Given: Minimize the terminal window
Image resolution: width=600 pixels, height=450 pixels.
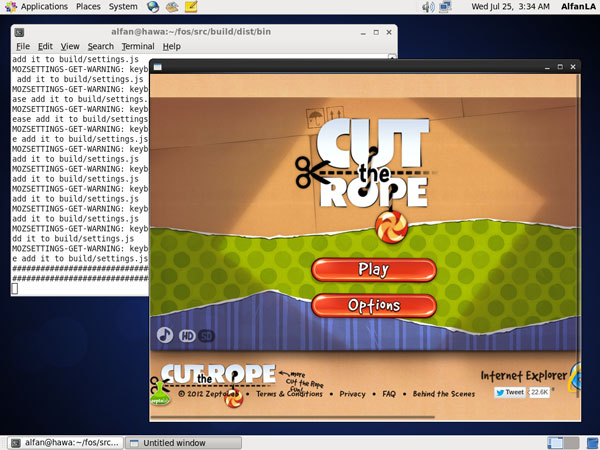Looking at the screenshot, I should pyautogui.click(x=363, y=33).
